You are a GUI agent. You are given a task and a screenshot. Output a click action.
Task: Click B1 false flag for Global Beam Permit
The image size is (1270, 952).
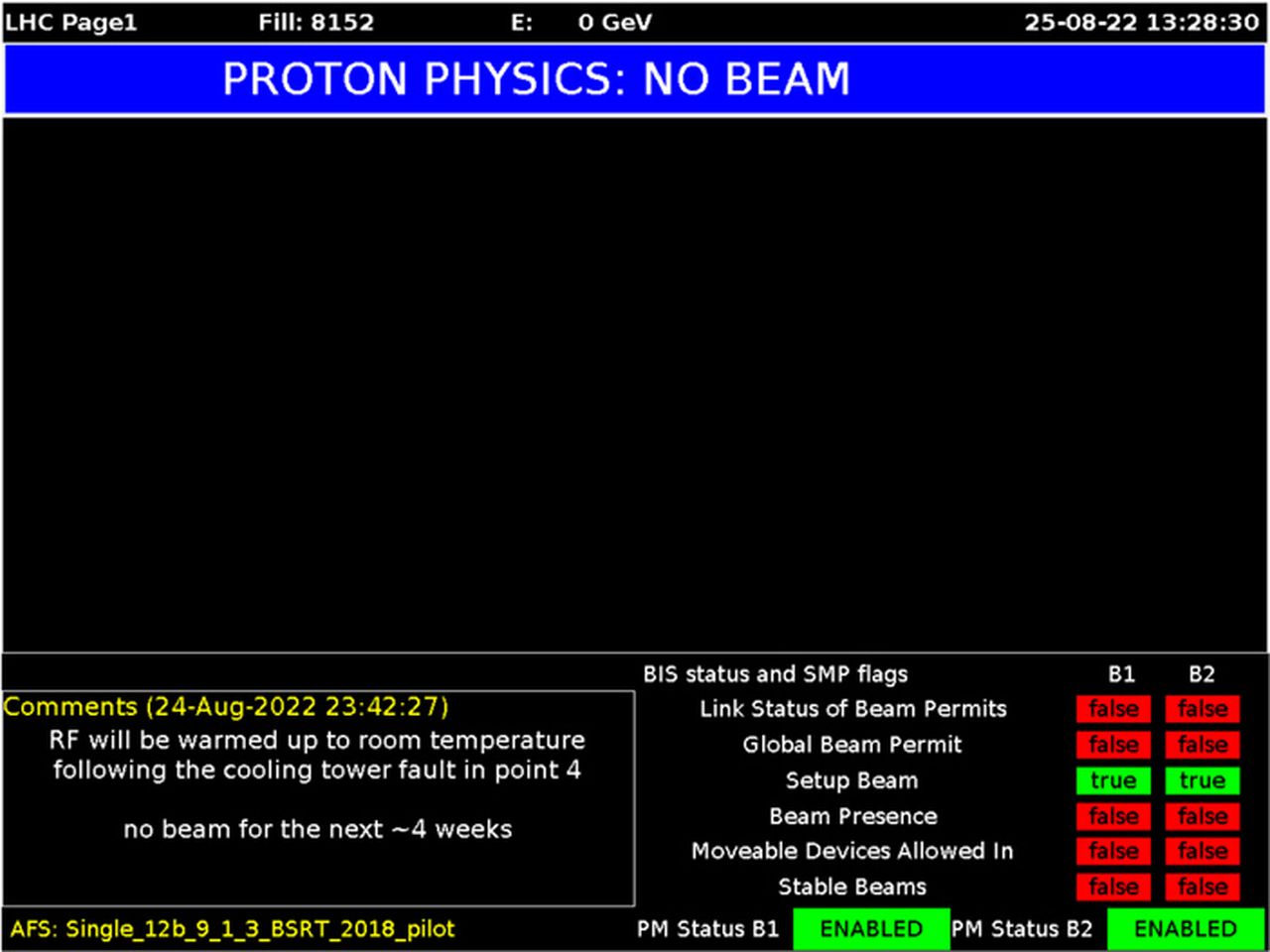(1113, 745)
